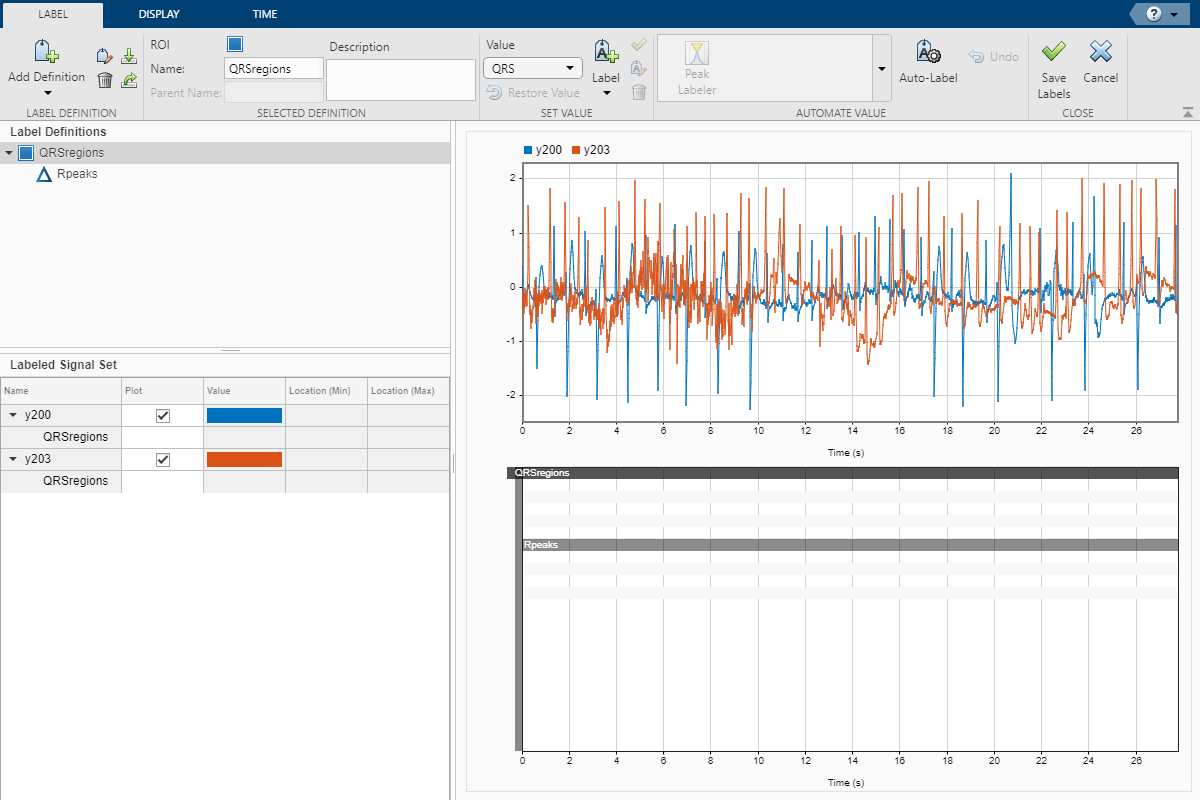Toggle the y203 plot checkbox
Image resolution: width=1200 pixels, height=800 pixels.
[163, 460]
